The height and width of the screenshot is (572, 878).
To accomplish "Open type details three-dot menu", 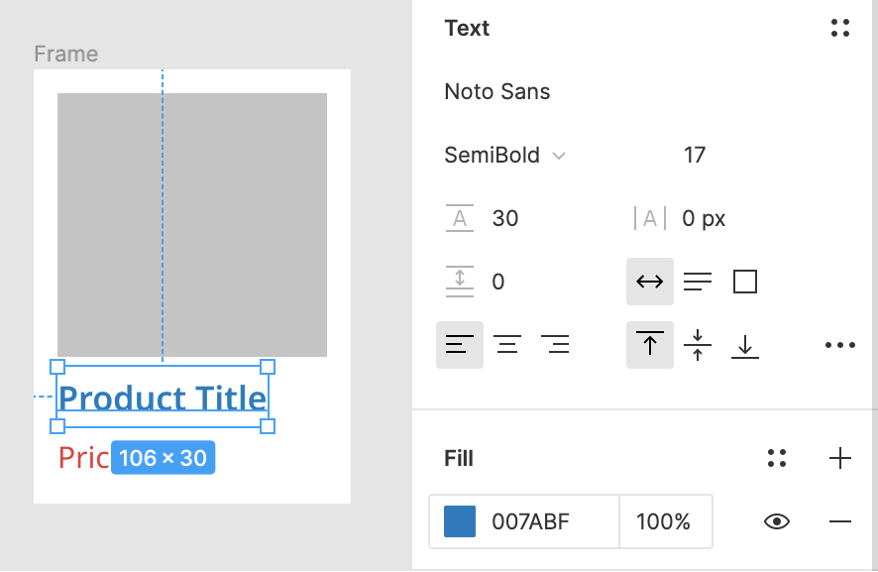I will coord(840,346).
